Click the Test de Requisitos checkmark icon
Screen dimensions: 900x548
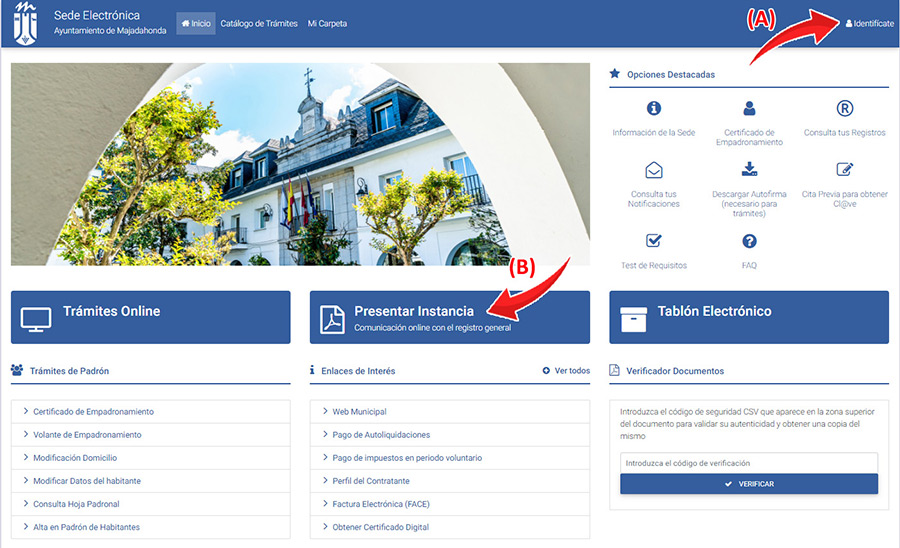pos(654,241)
